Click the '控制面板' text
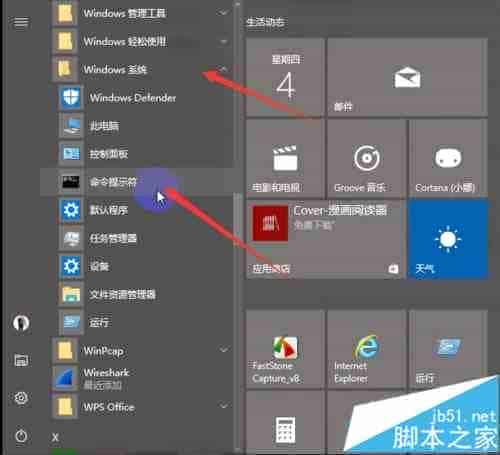 109,154
